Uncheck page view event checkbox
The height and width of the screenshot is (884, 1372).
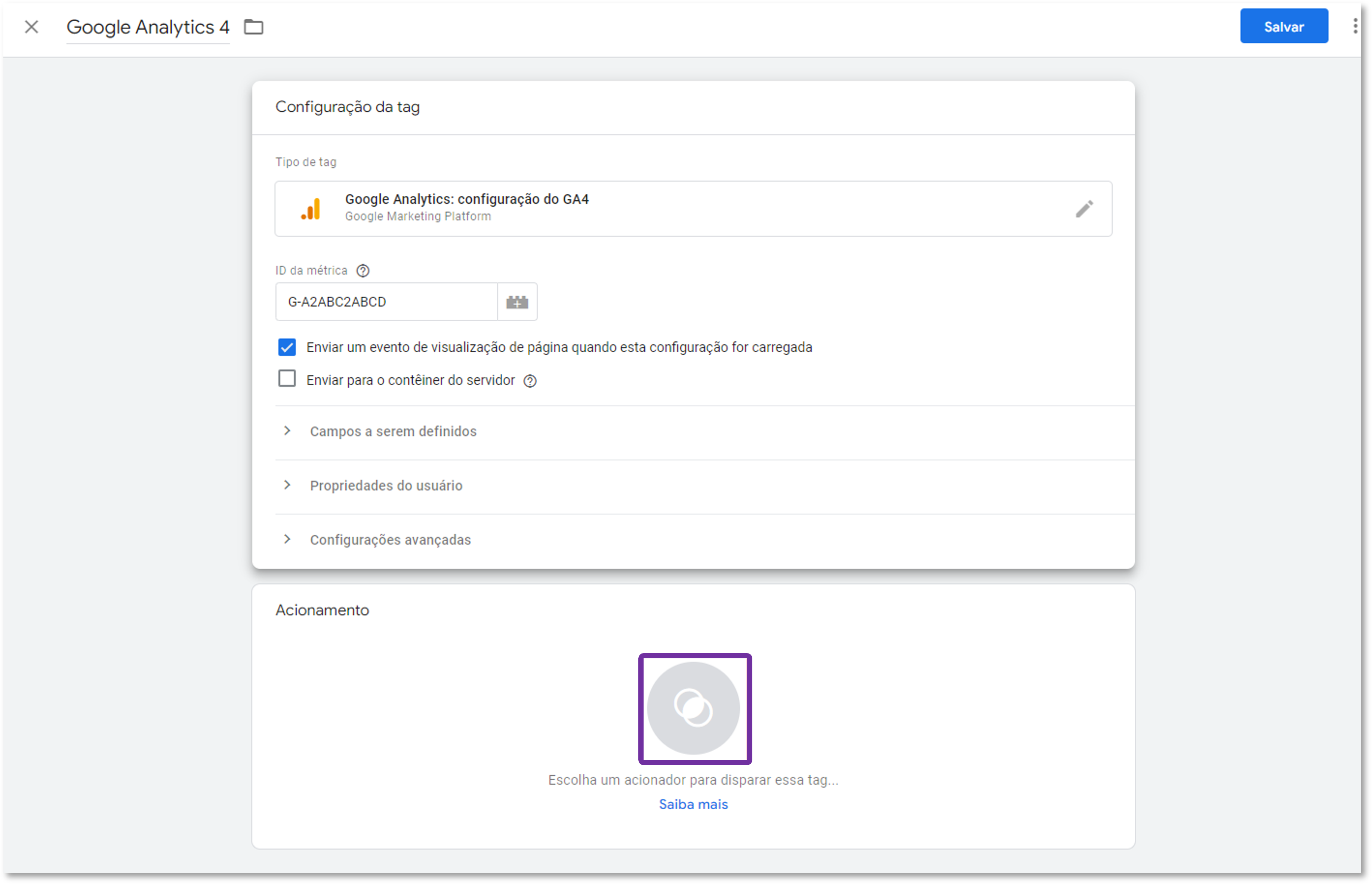pos(287,347)
